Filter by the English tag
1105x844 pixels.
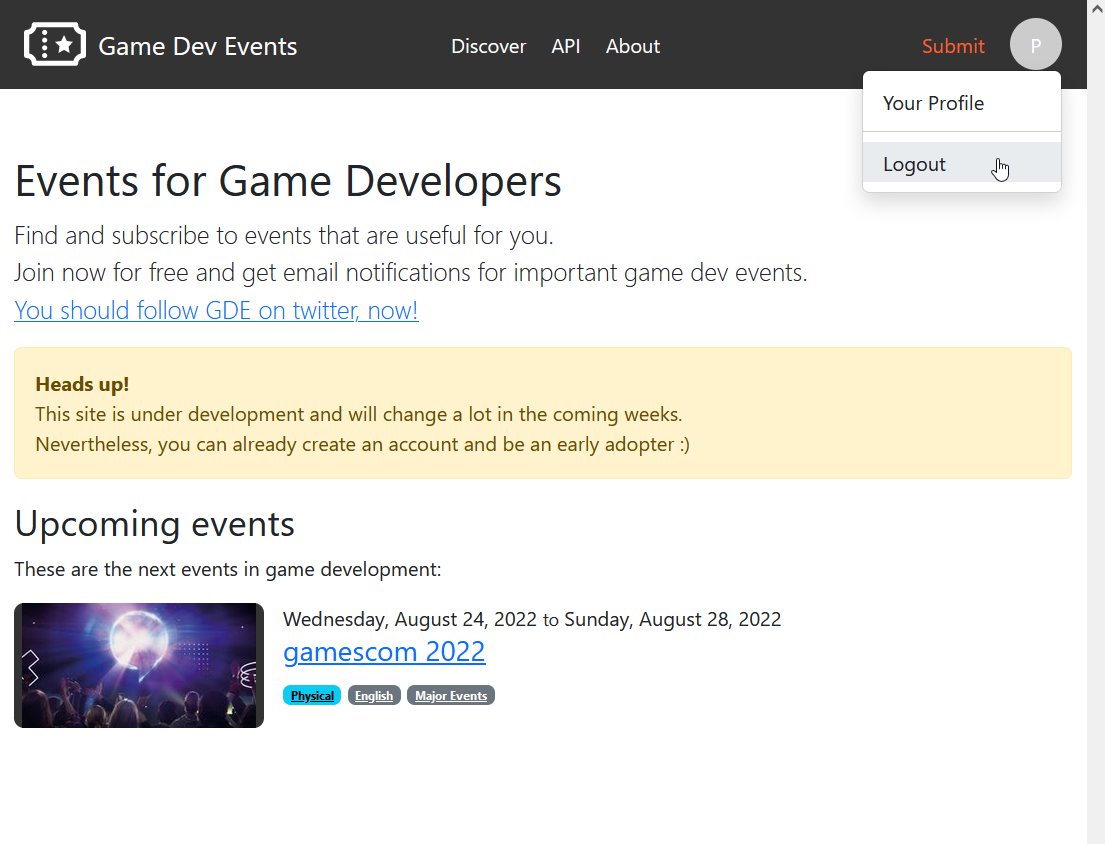click(x=374, y=695)
